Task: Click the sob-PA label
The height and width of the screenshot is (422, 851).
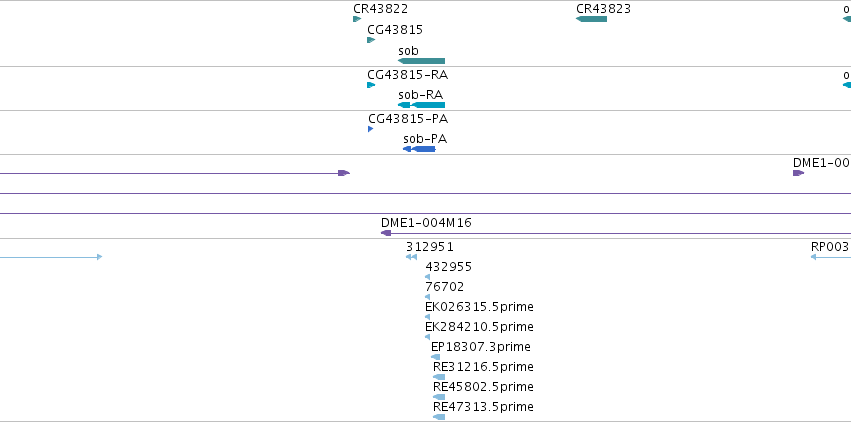Action: [425, 139]
